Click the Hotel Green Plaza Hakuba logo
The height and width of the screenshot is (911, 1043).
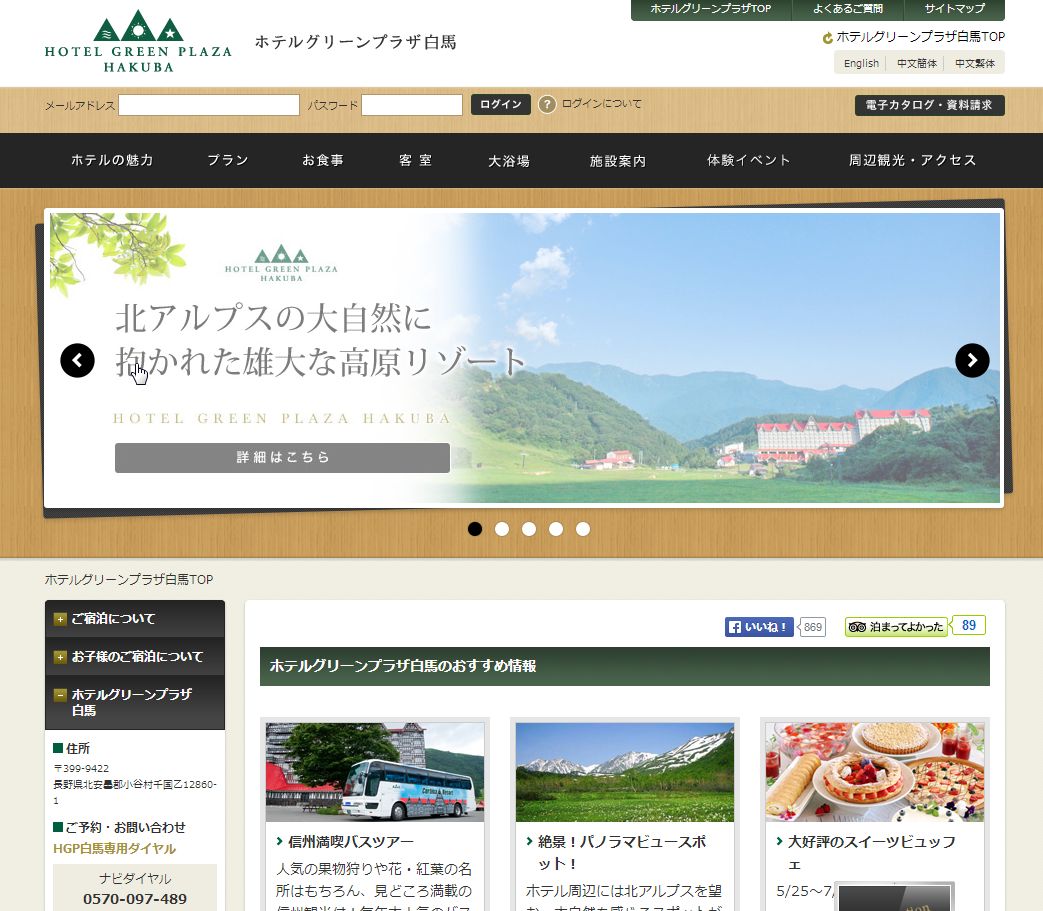click(x=138, y=45)
